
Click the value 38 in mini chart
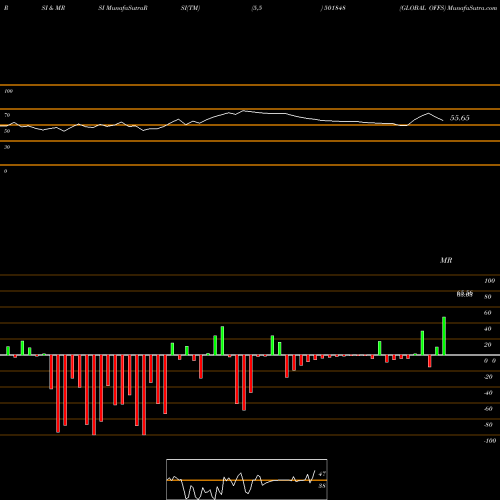point(322,486)
